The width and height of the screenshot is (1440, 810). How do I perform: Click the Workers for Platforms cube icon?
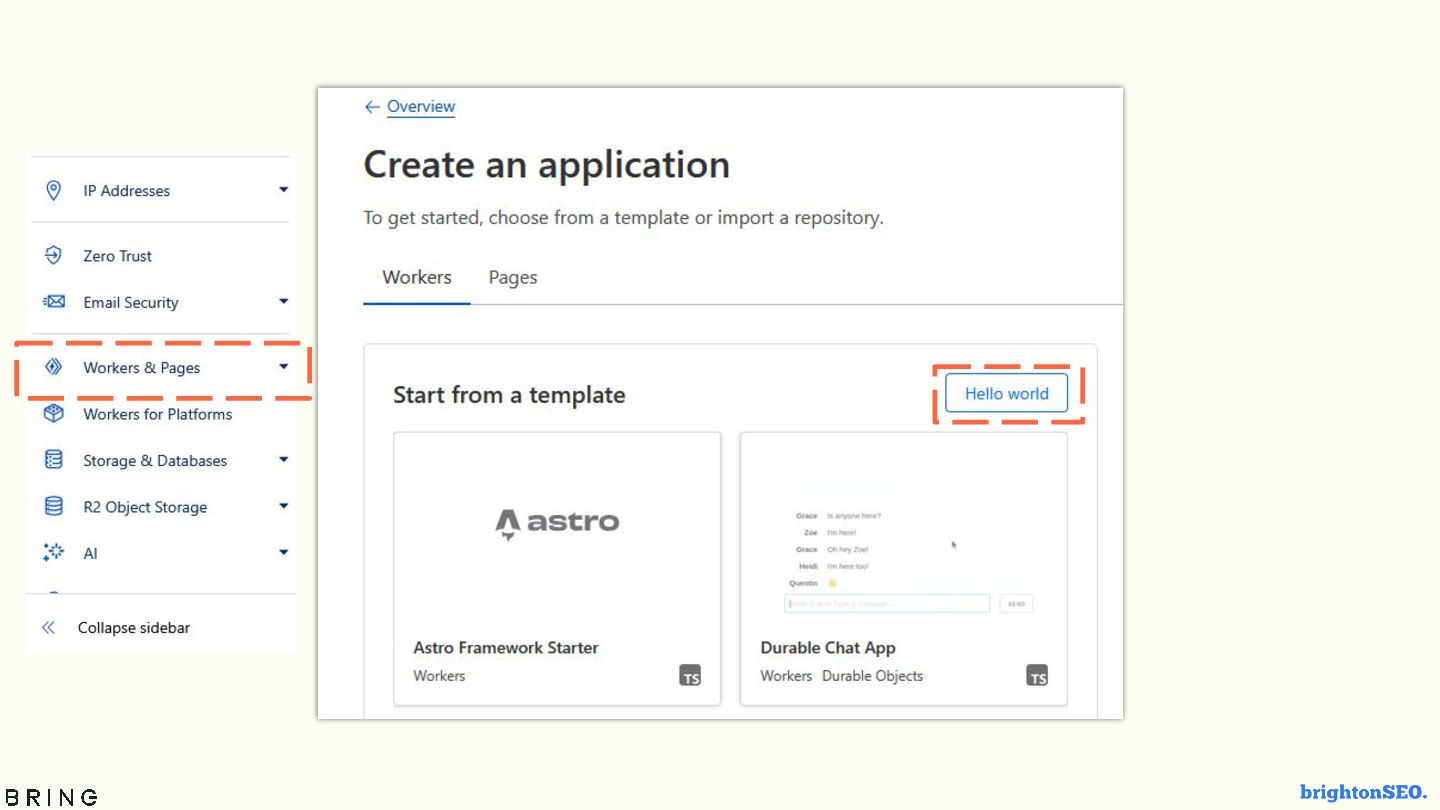coord(54,413)
